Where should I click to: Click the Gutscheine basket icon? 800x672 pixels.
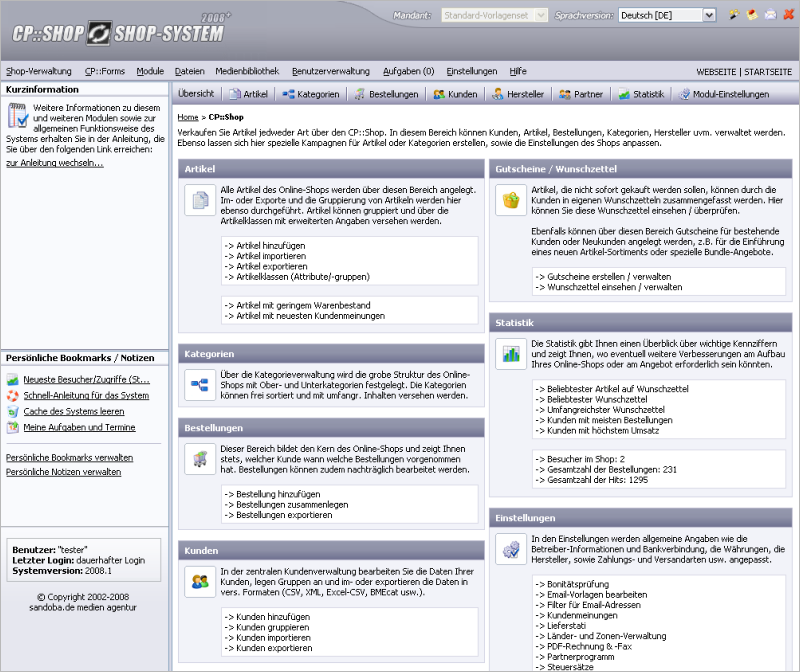511,201
